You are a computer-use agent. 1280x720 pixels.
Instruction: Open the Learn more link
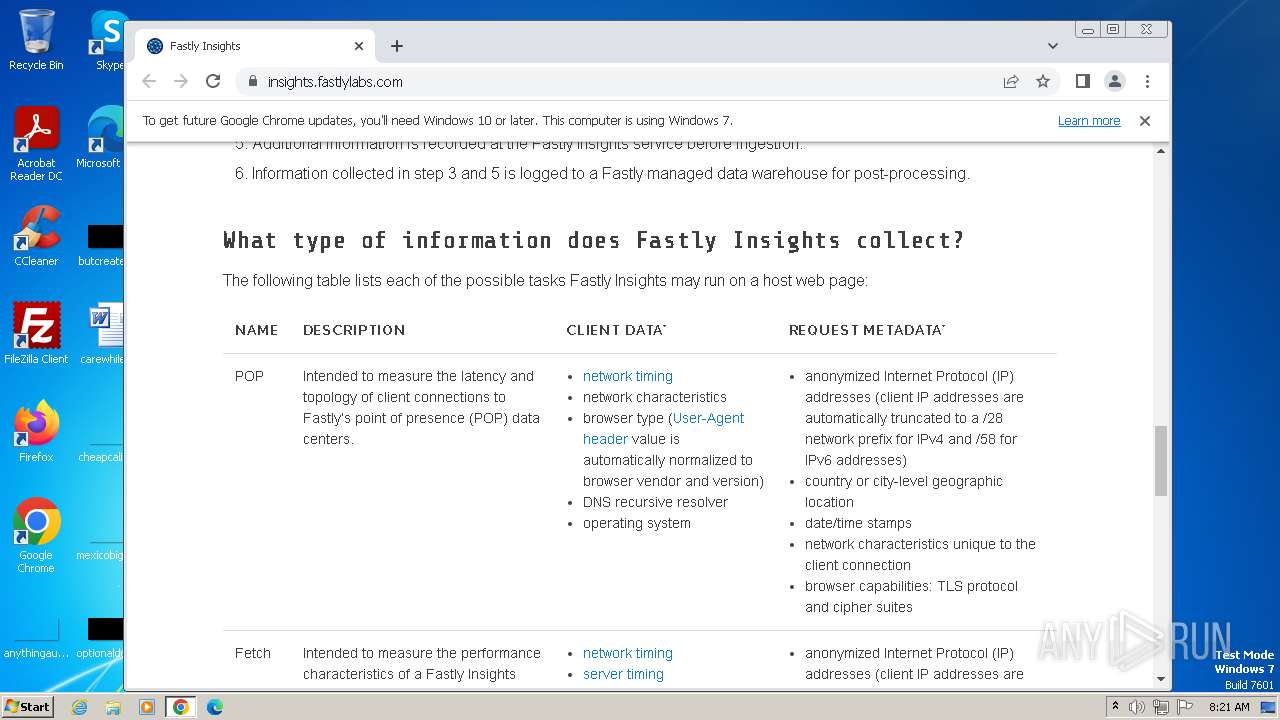(x=1089, y=121)
